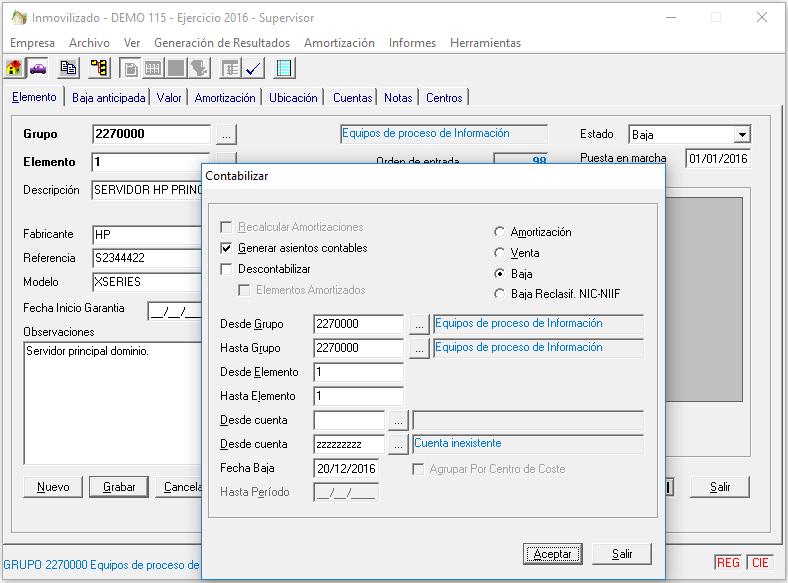Screen dimensions: 788x583
Task: Open browse button next to Desde Grupo
Action: click(x=420, y=324)
